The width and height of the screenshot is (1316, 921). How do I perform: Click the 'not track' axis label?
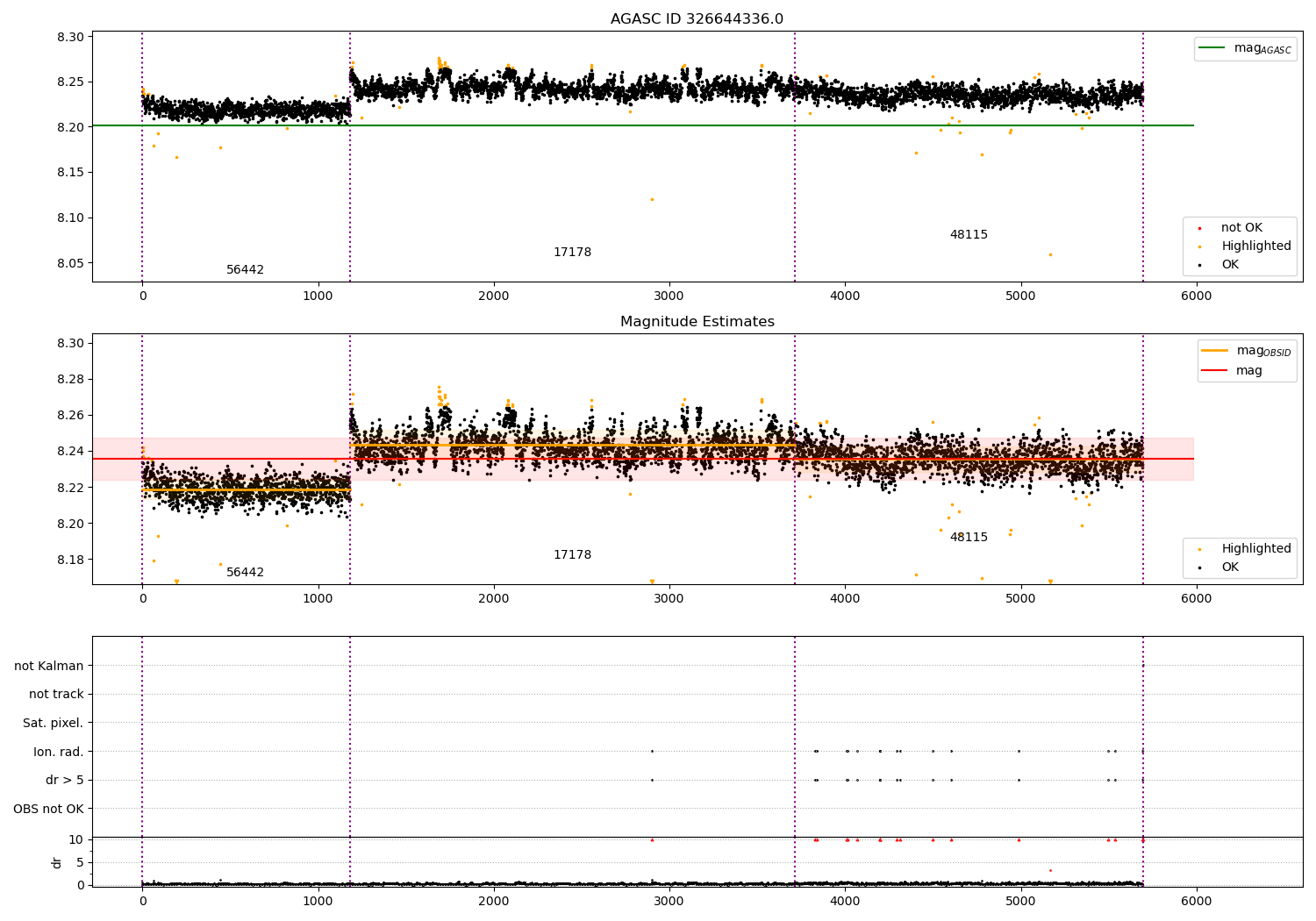(x=56, y=695)
